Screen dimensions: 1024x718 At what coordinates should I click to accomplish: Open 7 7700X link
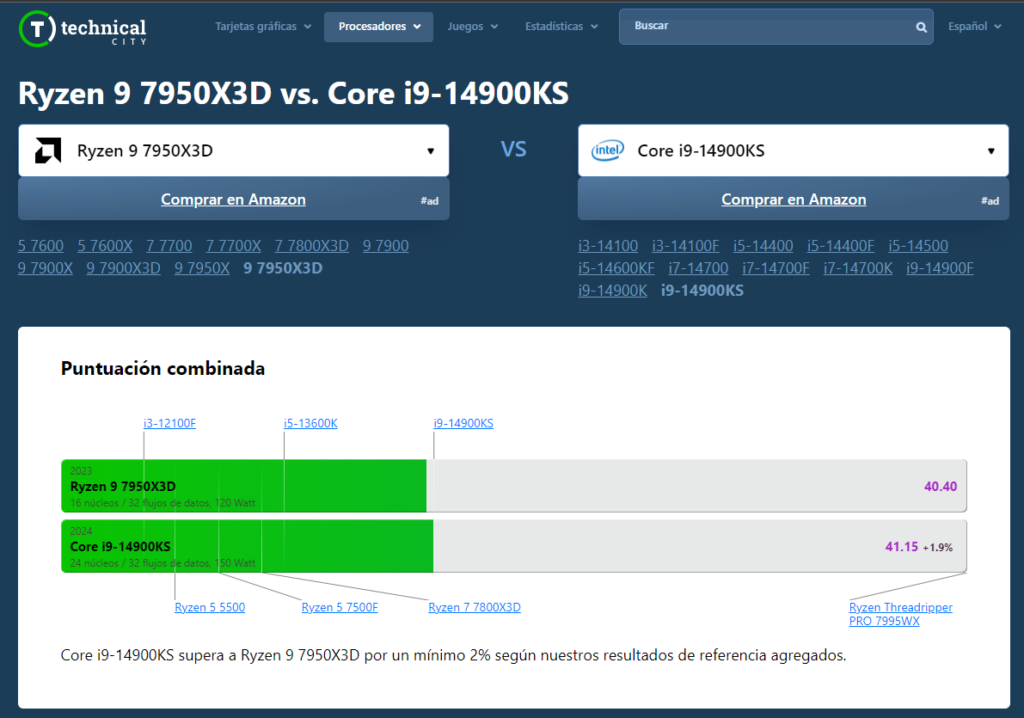click(233, 246)
